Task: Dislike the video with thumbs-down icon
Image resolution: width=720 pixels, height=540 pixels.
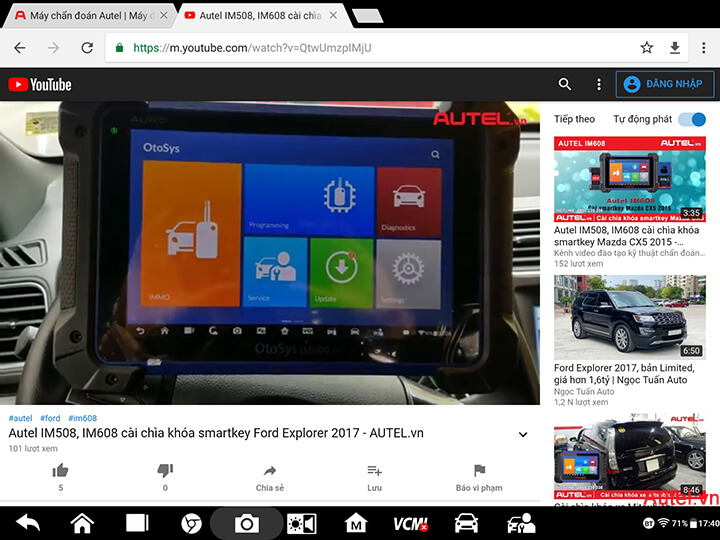Action: pyautogui.click(x=165, y=470)
